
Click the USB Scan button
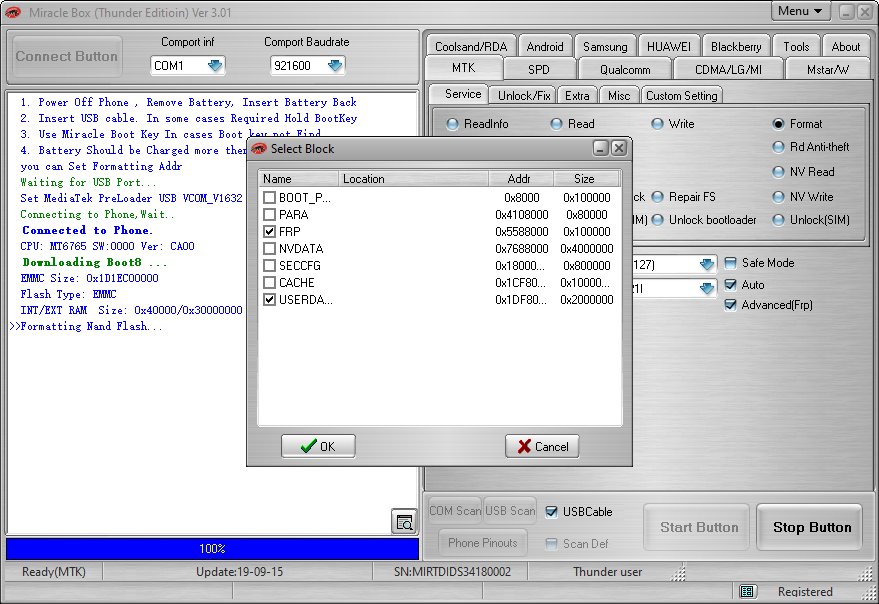point(510,511)
